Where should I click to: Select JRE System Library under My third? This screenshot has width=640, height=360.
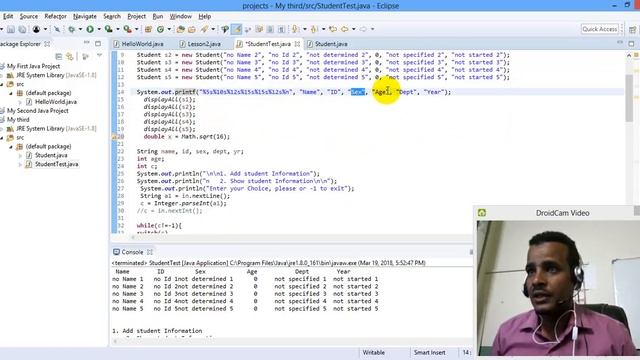[x=56, y=129]
